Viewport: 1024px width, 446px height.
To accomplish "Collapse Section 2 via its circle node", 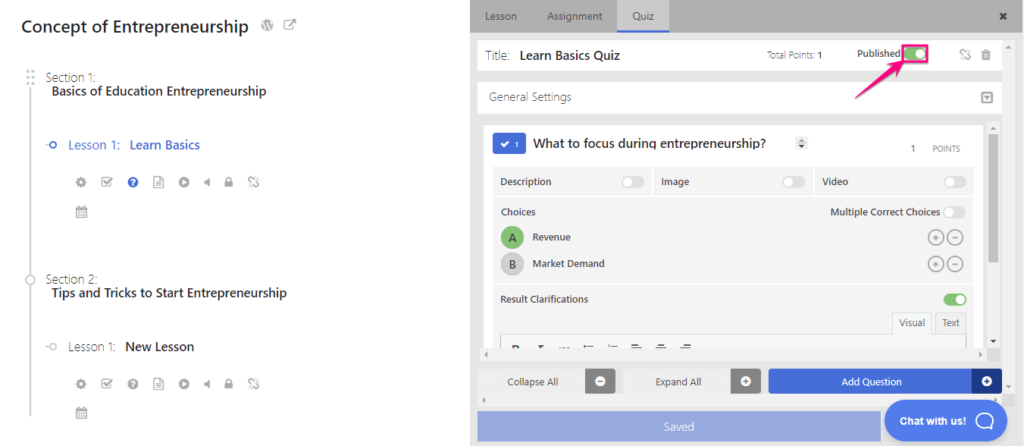I will 30,279.
